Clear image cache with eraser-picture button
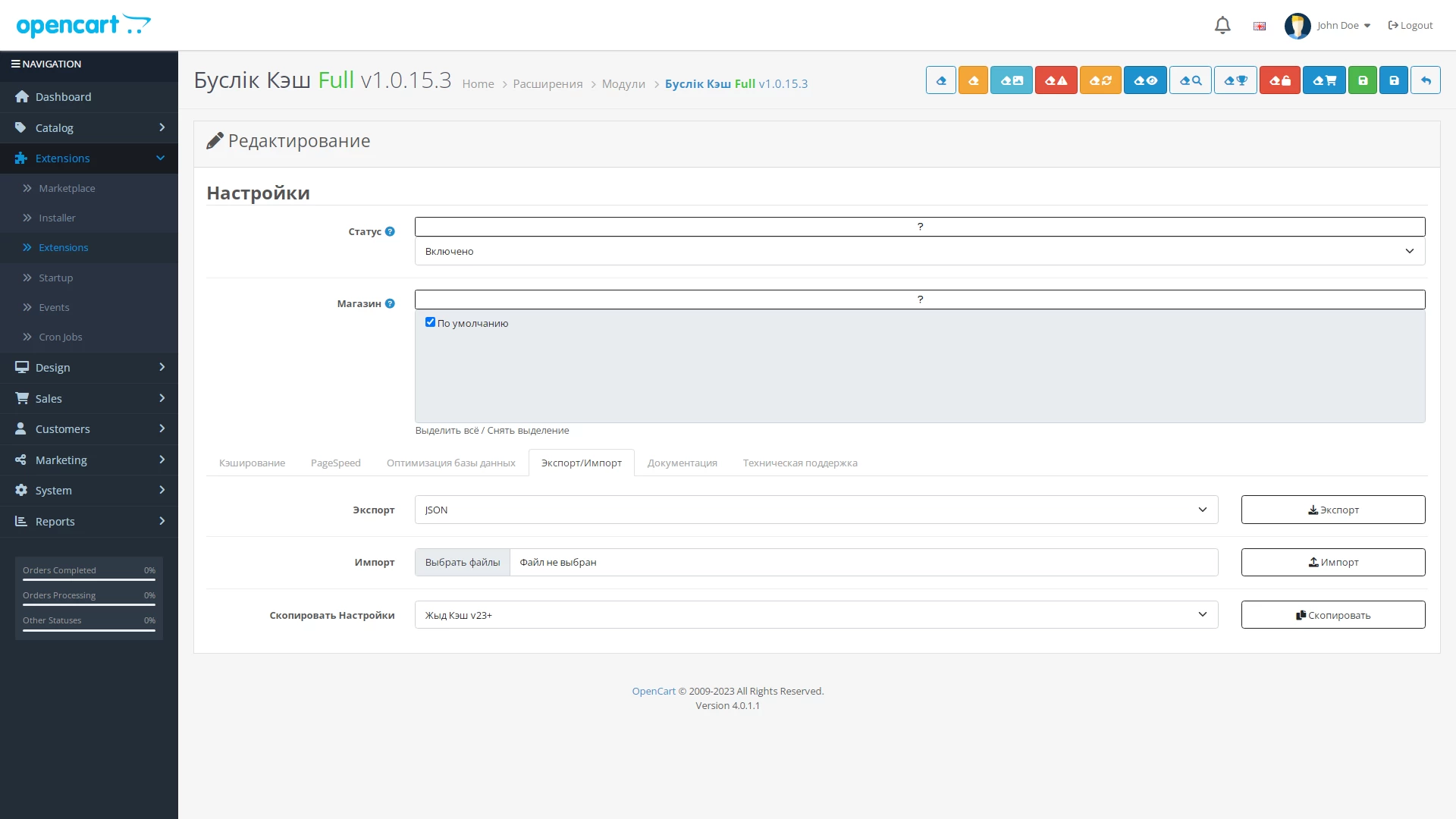Screen dimensions: 1456x819 (x=1012, y=80)
